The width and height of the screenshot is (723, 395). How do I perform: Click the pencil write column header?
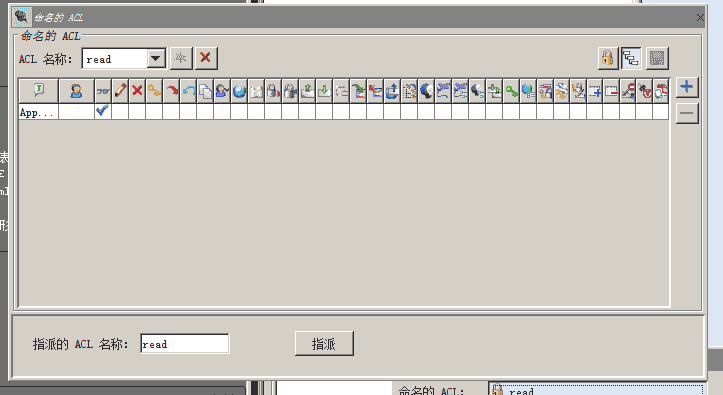coord(120,91)
